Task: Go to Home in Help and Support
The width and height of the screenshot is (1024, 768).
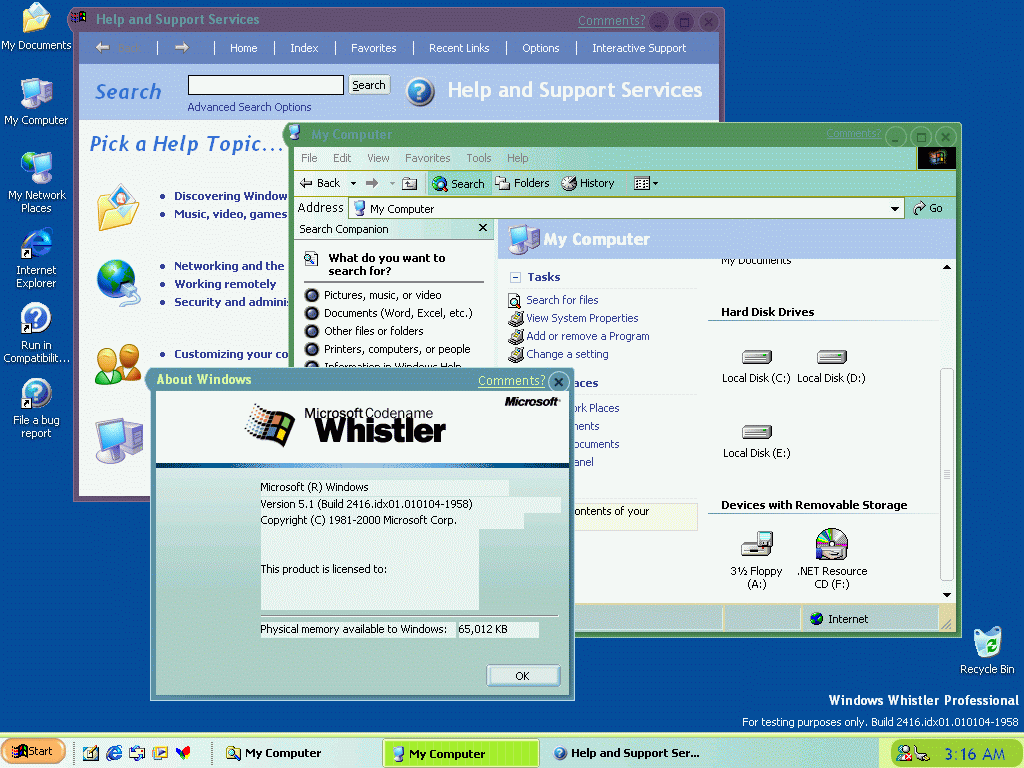Action: click(244, 48)
